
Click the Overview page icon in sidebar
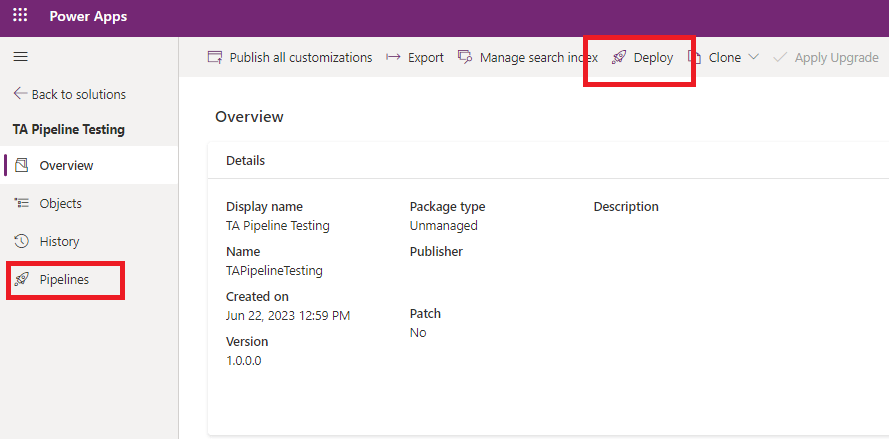coord(22,165)
